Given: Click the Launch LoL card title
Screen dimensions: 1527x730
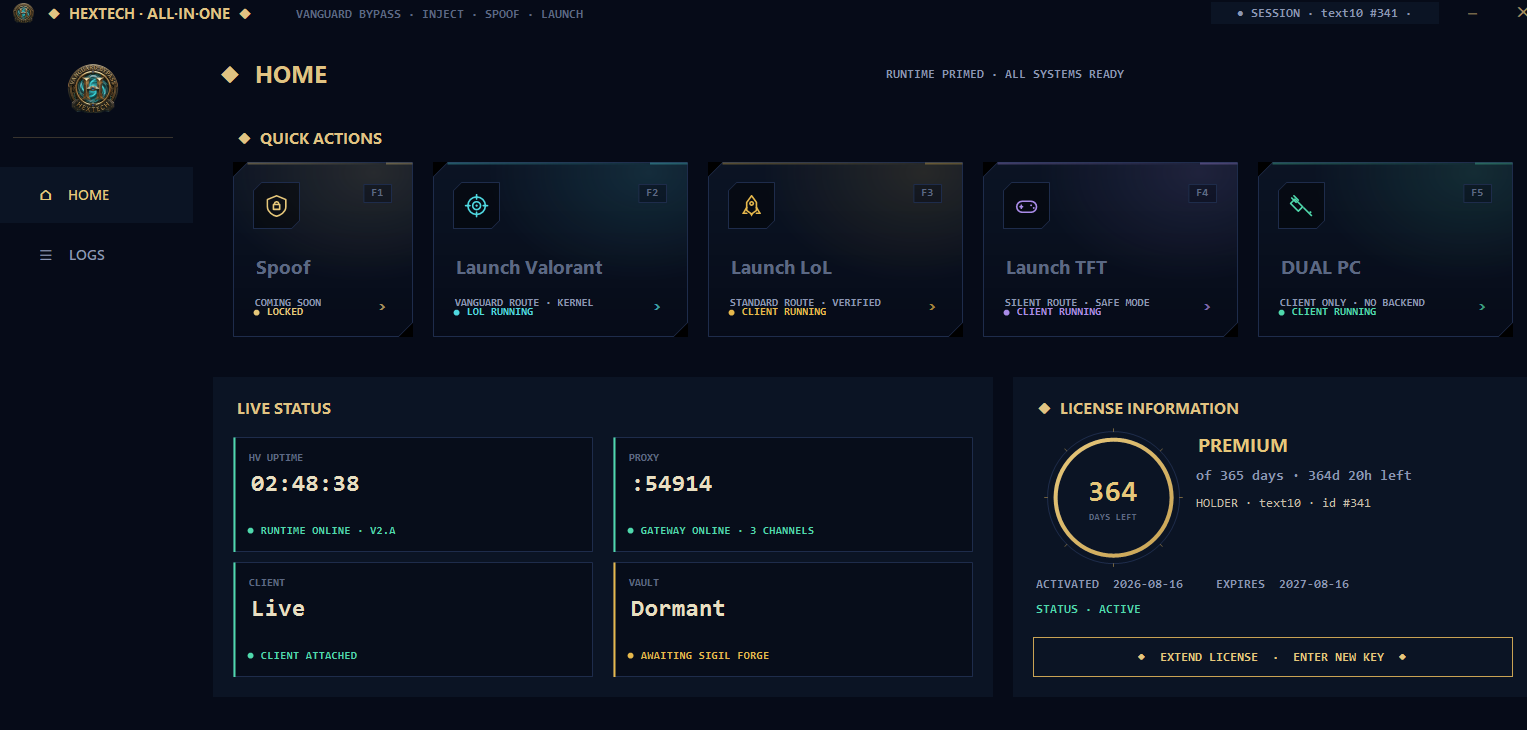Looking at the screenshot, I should [781, 268].
